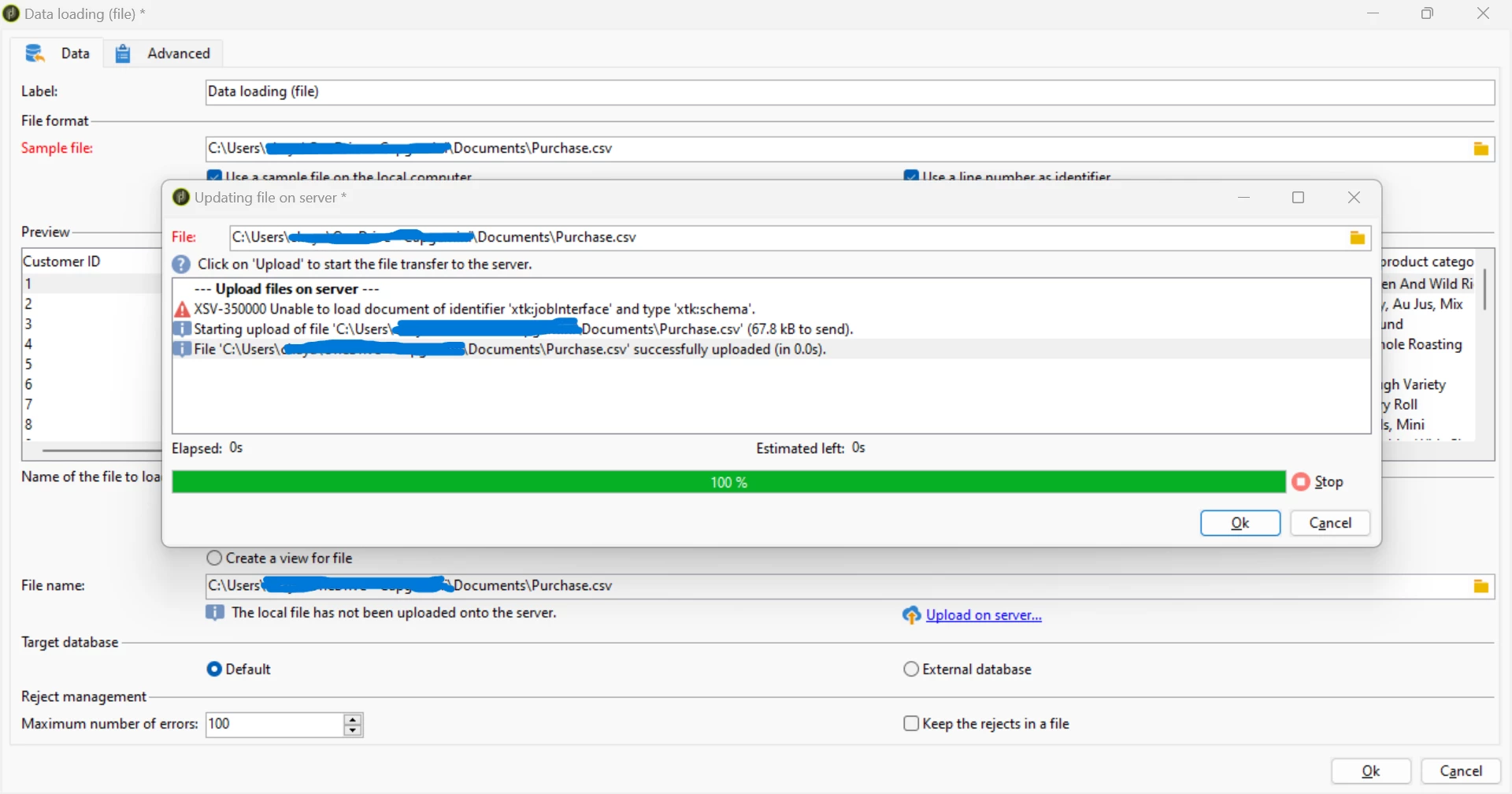Viewport: 1512px width, 794px height.
Task: Click the Label input field
Action: click(x=850, y=92)
